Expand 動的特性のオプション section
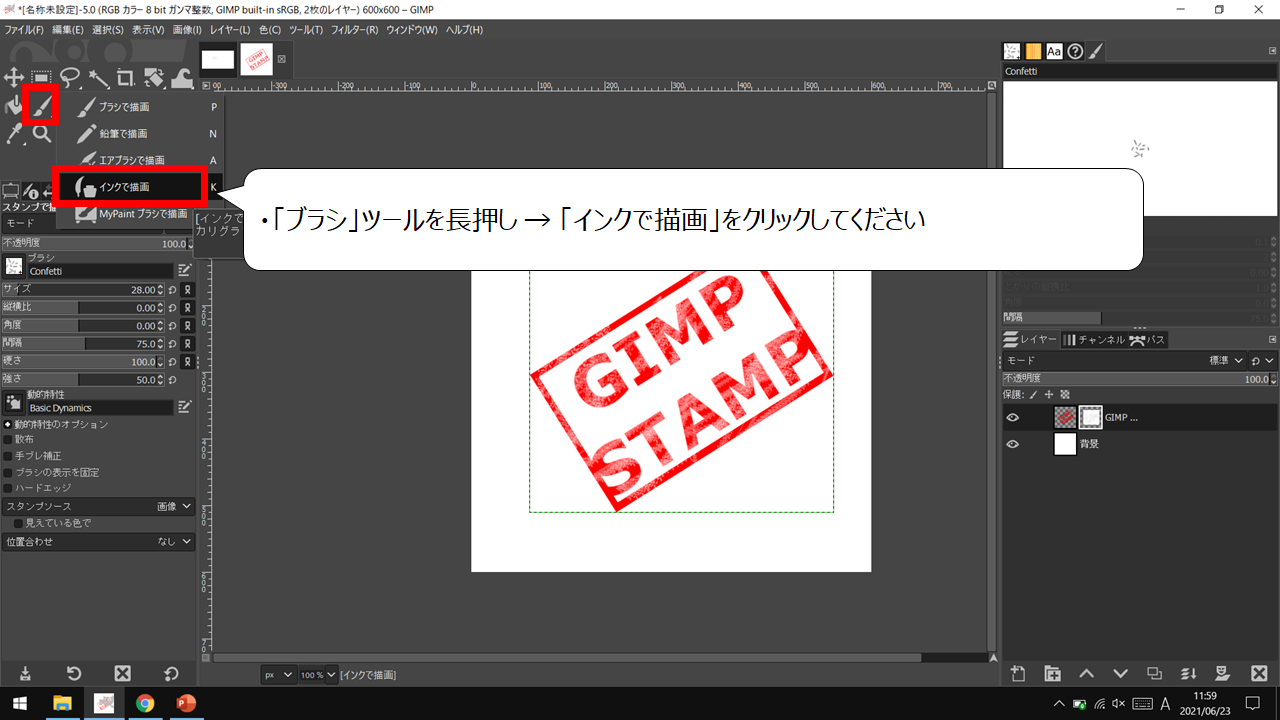1280x720 pixels. (x=8, y=424)
